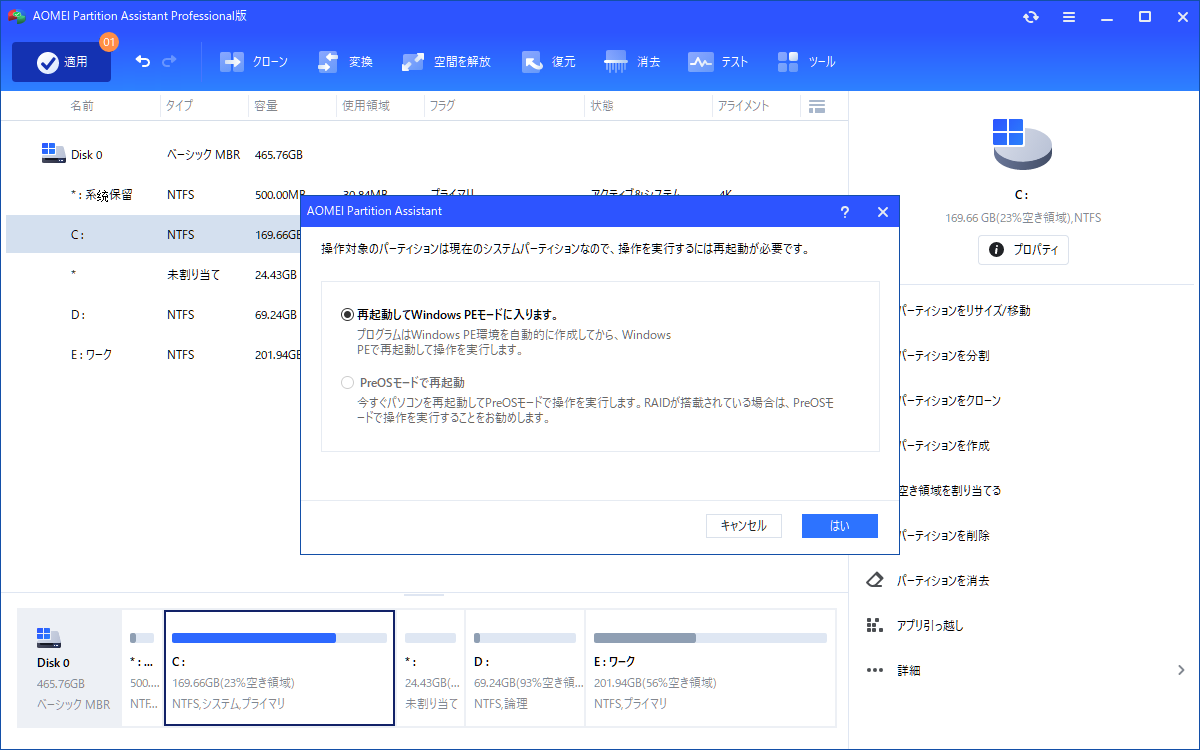The width and height of the screenshot is (1200, 750).
Task: Click the プロパティ properties button
Action: click(1023, 250)
